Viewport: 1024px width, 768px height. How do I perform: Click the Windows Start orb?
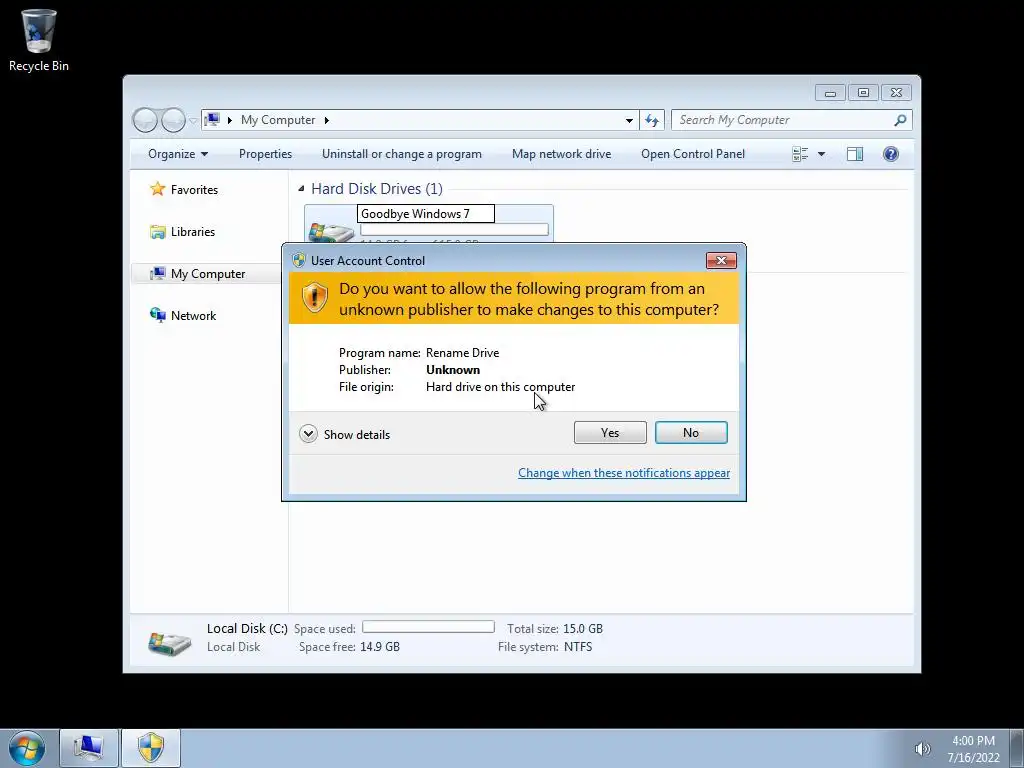(x=27, y=748)
